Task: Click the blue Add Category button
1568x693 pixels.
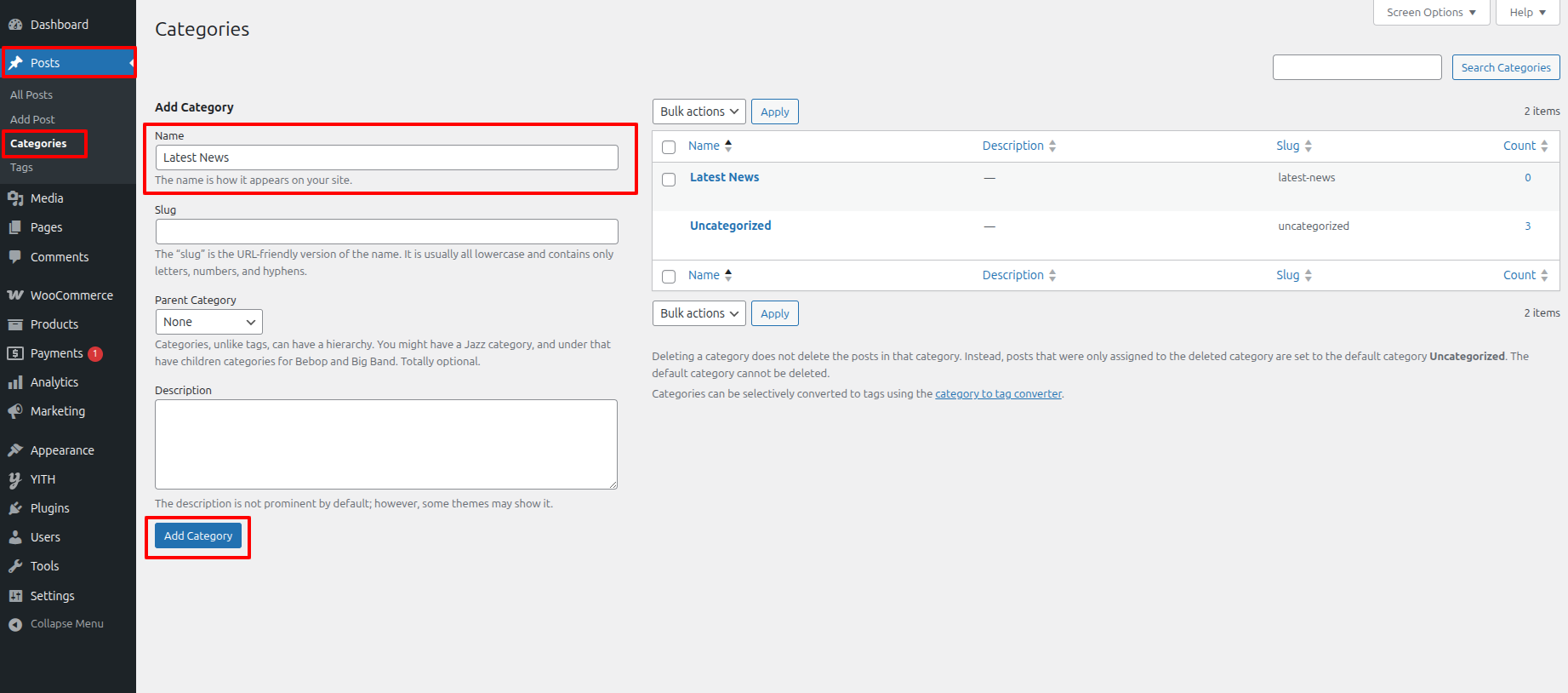Action: coord(198,535)
